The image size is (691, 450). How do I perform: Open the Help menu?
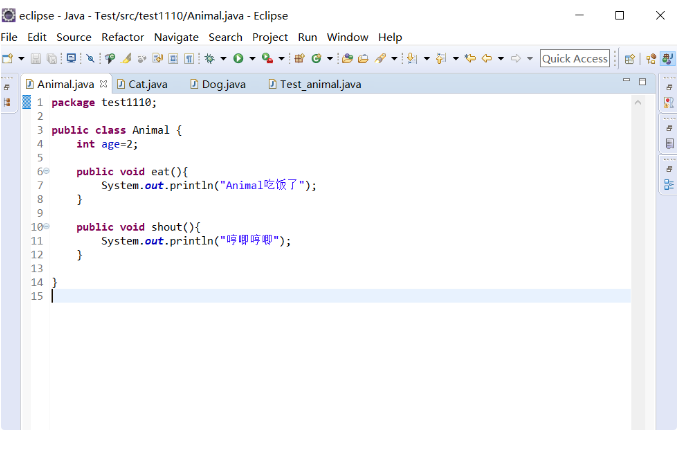[390, 37]
